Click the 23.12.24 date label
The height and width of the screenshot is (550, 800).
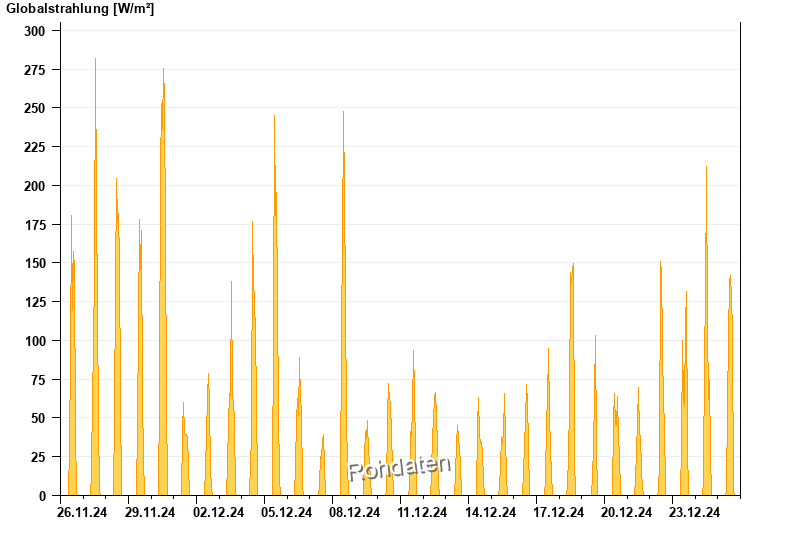(694, 512)
